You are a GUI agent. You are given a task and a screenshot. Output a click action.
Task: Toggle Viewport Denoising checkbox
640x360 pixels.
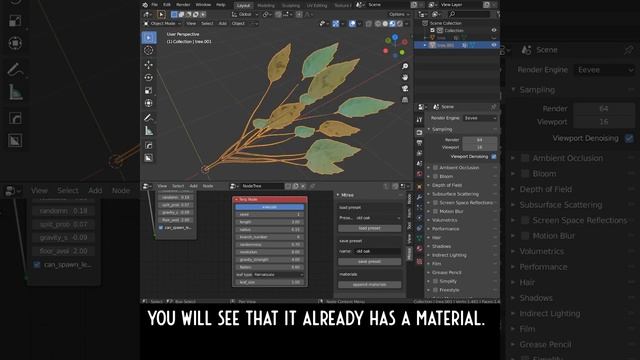pyautogui.click(x=494, y=156)
